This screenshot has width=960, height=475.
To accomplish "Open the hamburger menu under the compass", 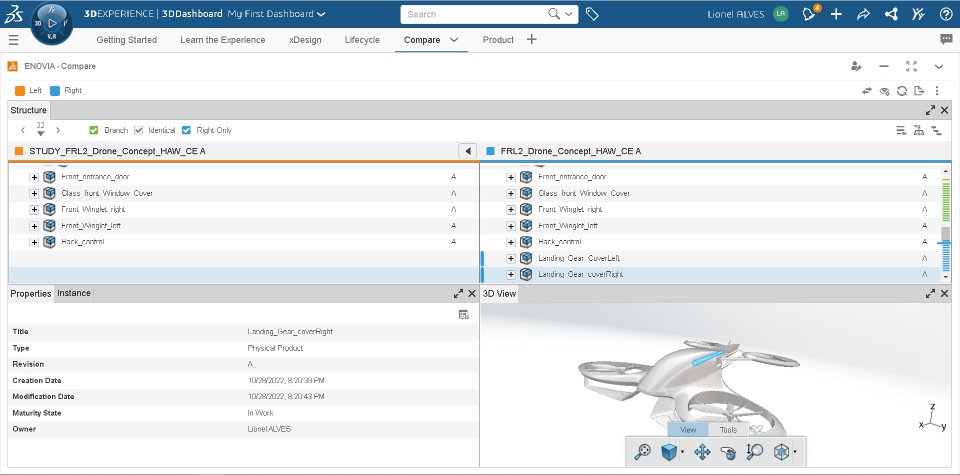I will pyautogui.click(x=13, y=40).
